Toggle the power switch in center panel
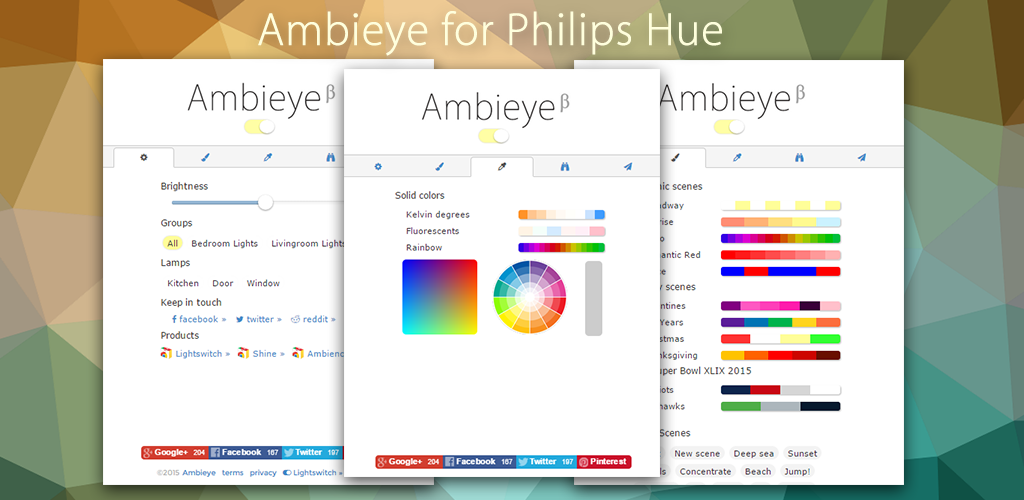 (493, 136)
